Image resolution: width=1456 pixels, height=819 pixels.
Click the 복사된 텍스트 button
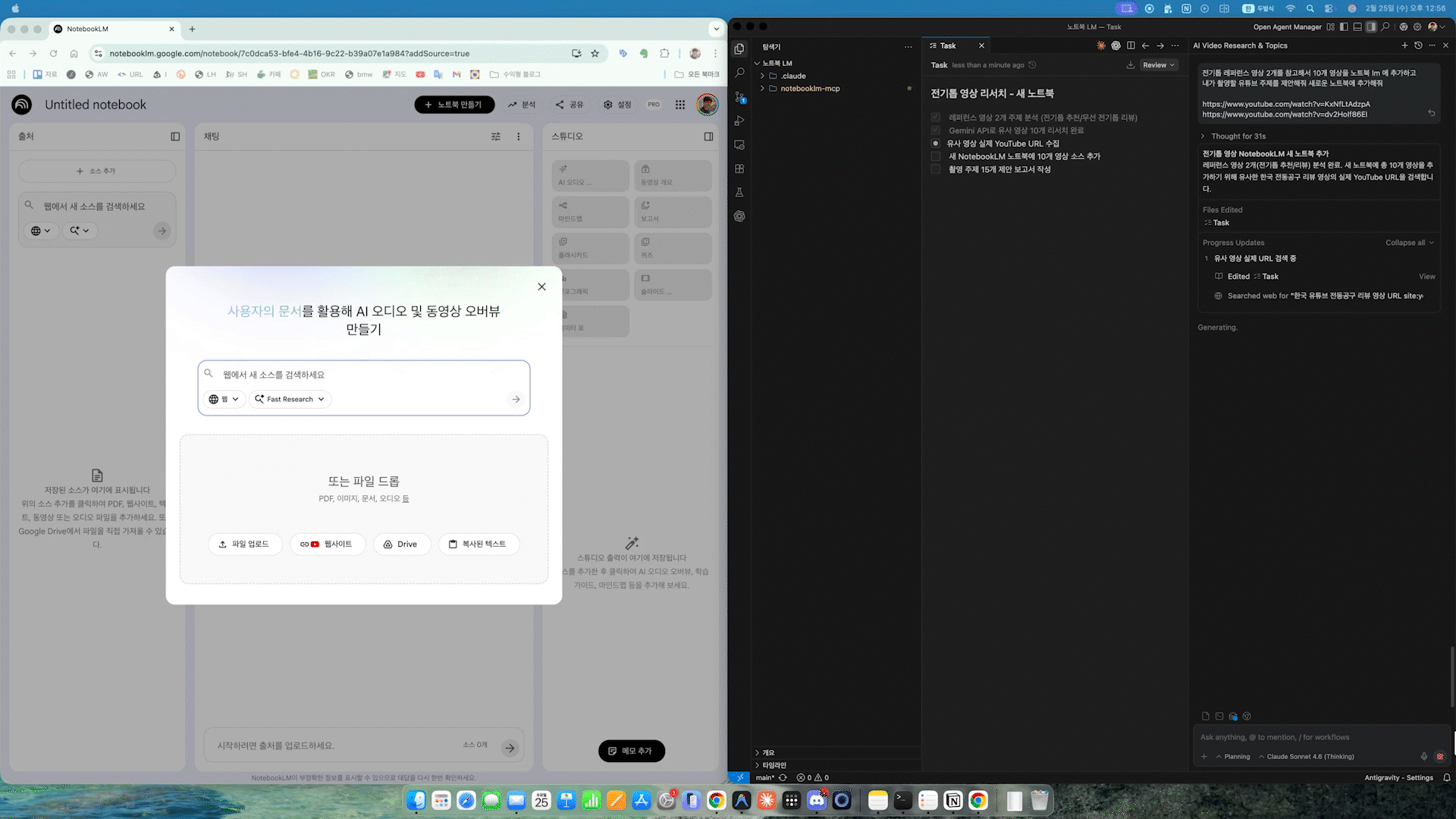click(478, 544)
